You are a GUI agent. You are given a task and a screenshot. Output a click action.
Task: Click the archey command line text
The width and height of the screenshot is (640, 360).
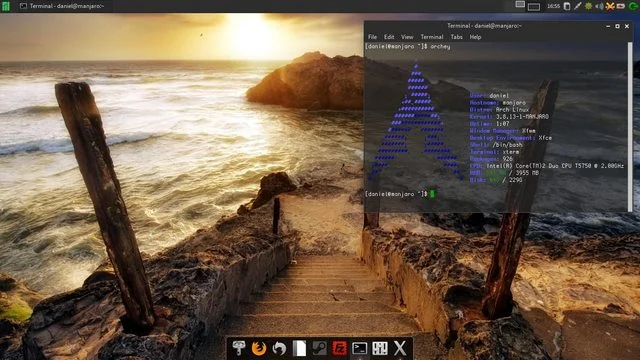[x=408, y=47]
